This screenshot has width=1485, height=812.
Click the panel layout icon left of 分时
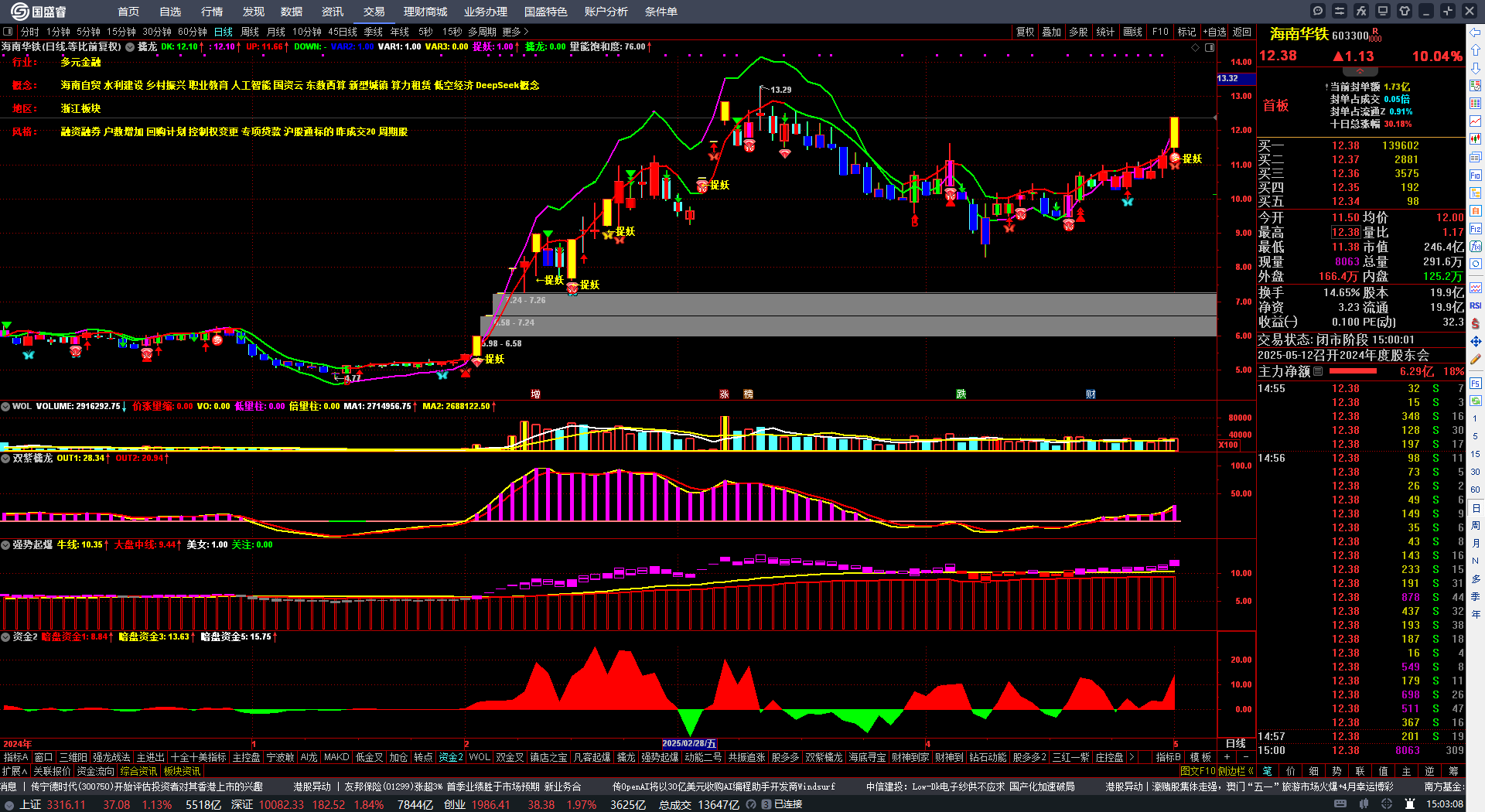(x=8, y=32)
